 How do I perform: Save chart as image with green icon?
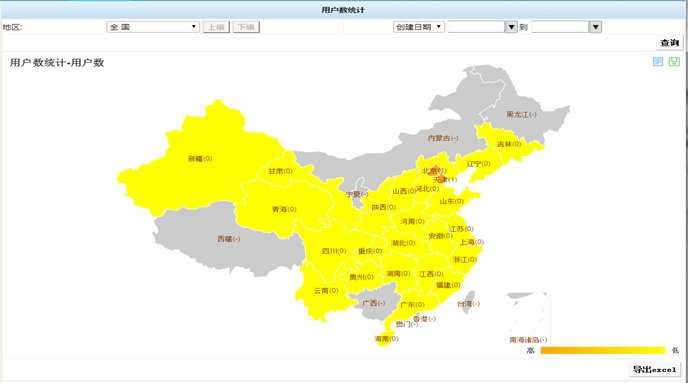pos(674,62)
